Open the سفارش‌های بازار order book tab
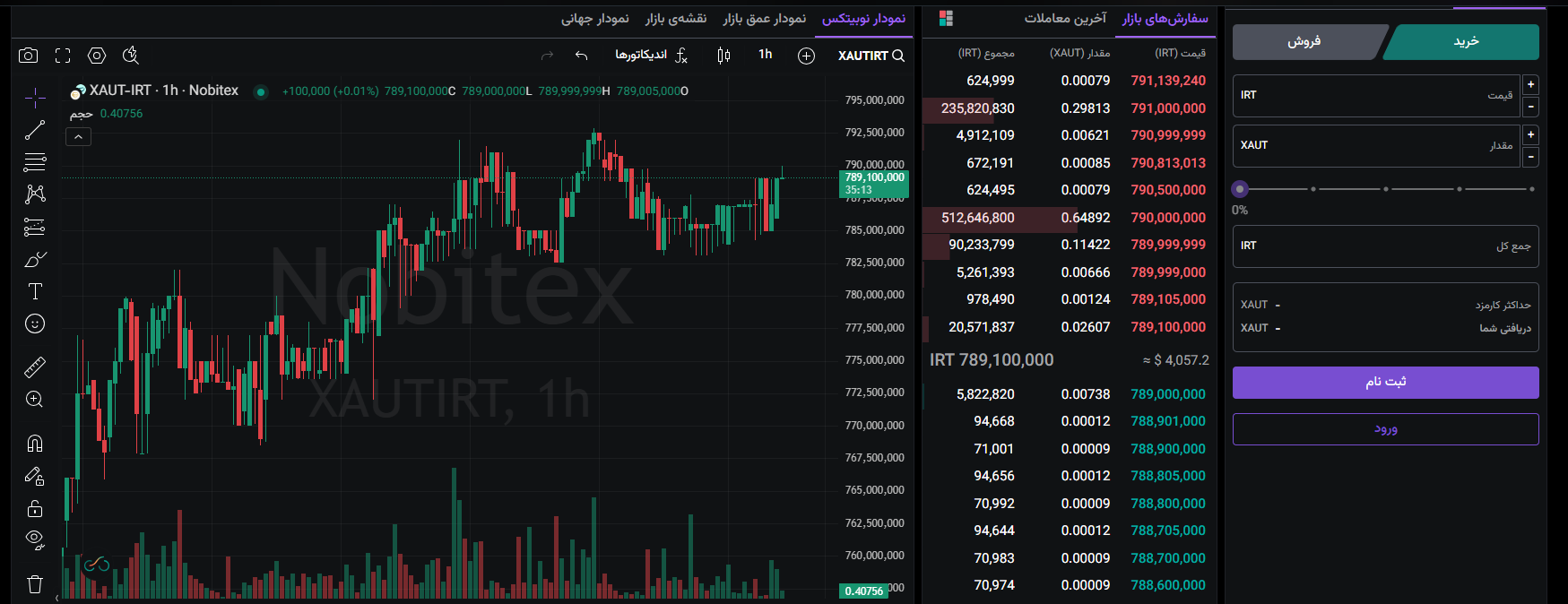 1165,19
